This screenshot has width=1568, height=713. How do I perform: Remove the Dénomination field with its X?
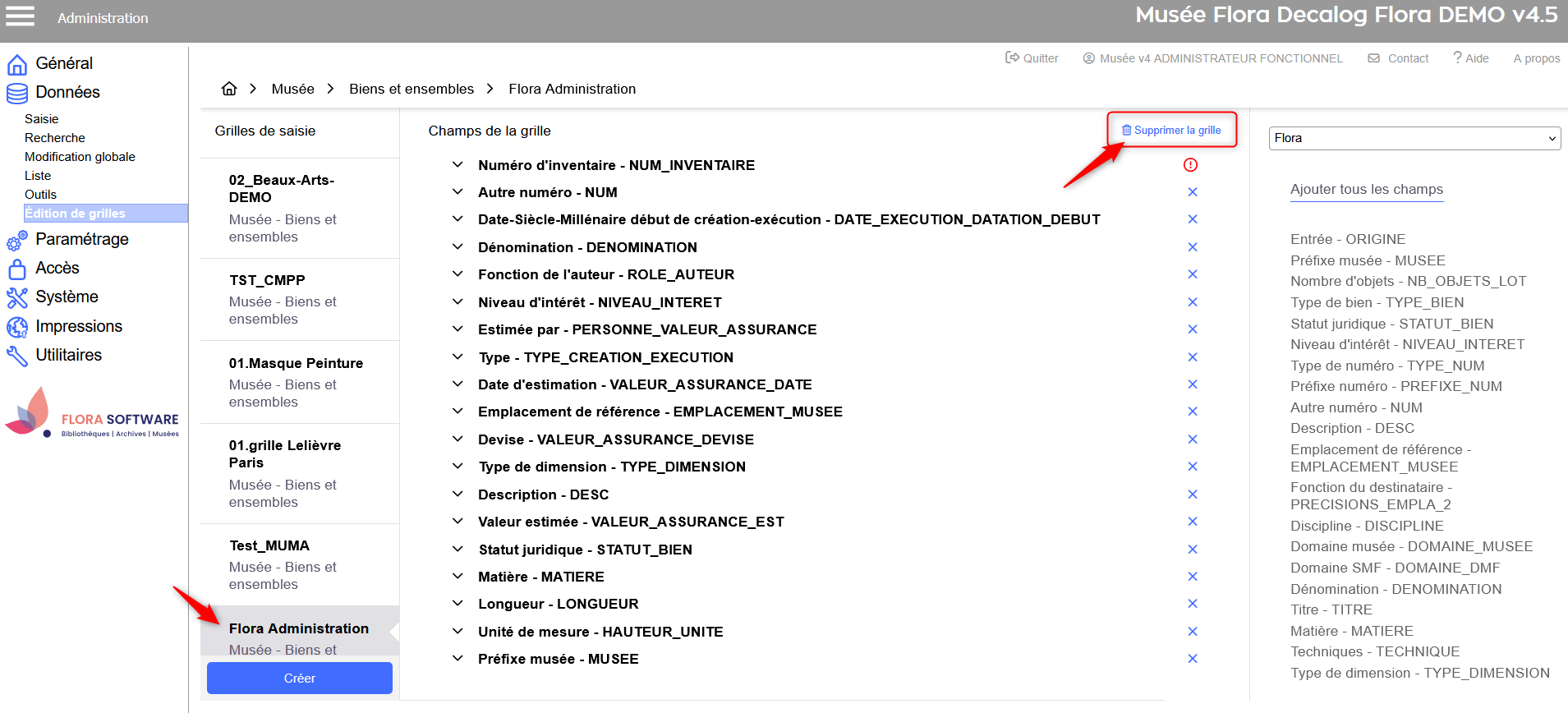coord(1193,247)
